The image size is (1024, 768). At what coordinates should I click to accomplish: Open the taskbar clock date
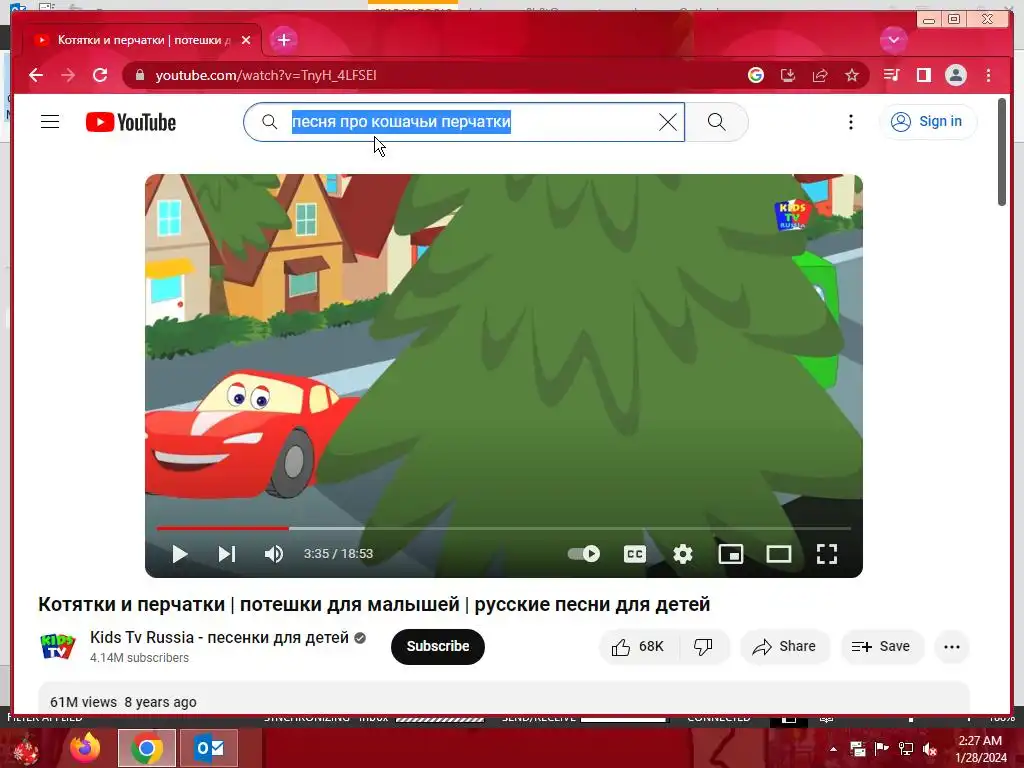click(980, 749)
